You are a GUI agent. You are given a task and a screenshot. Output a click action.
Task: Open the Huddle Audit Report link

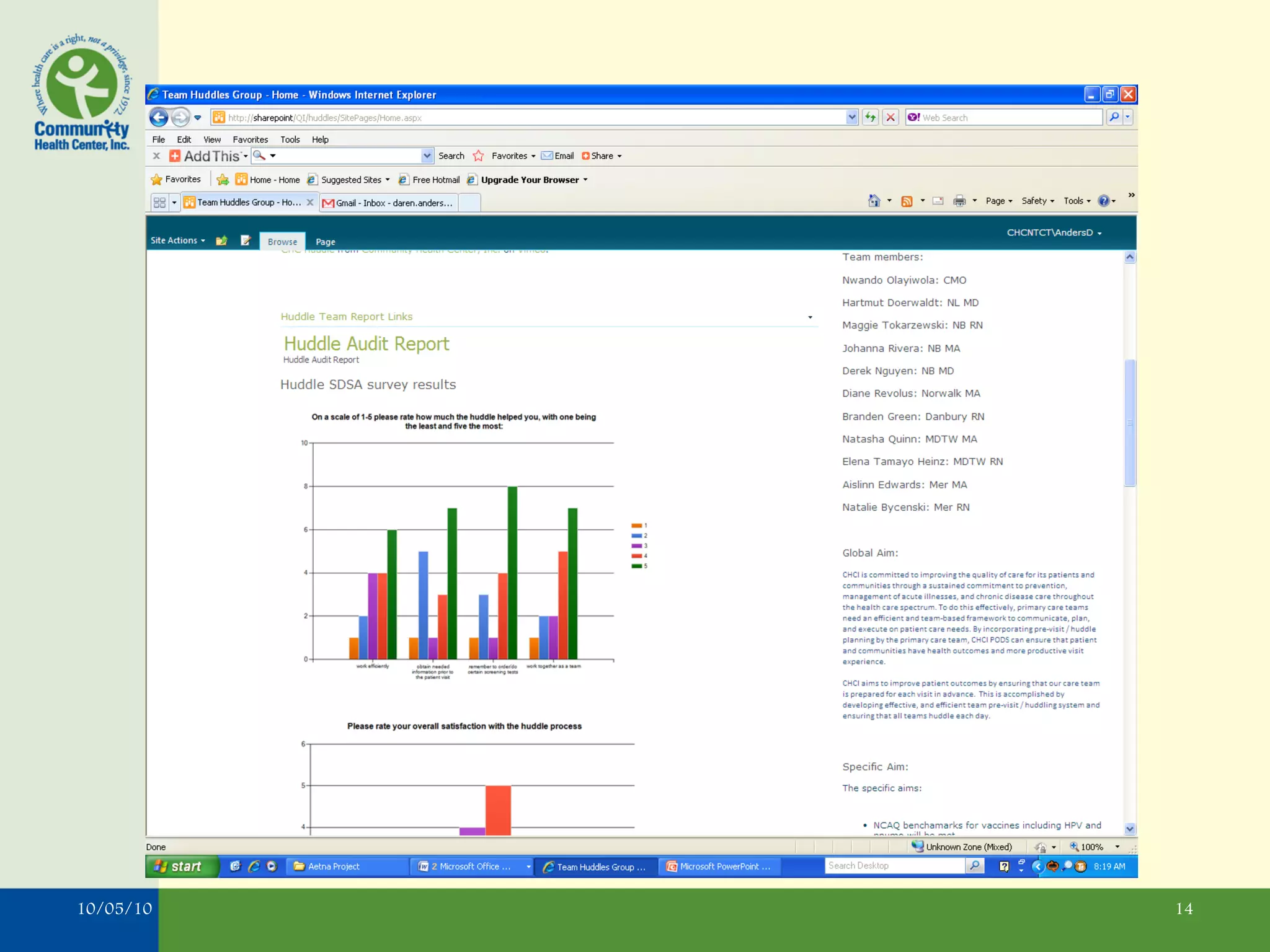(366, 344)
